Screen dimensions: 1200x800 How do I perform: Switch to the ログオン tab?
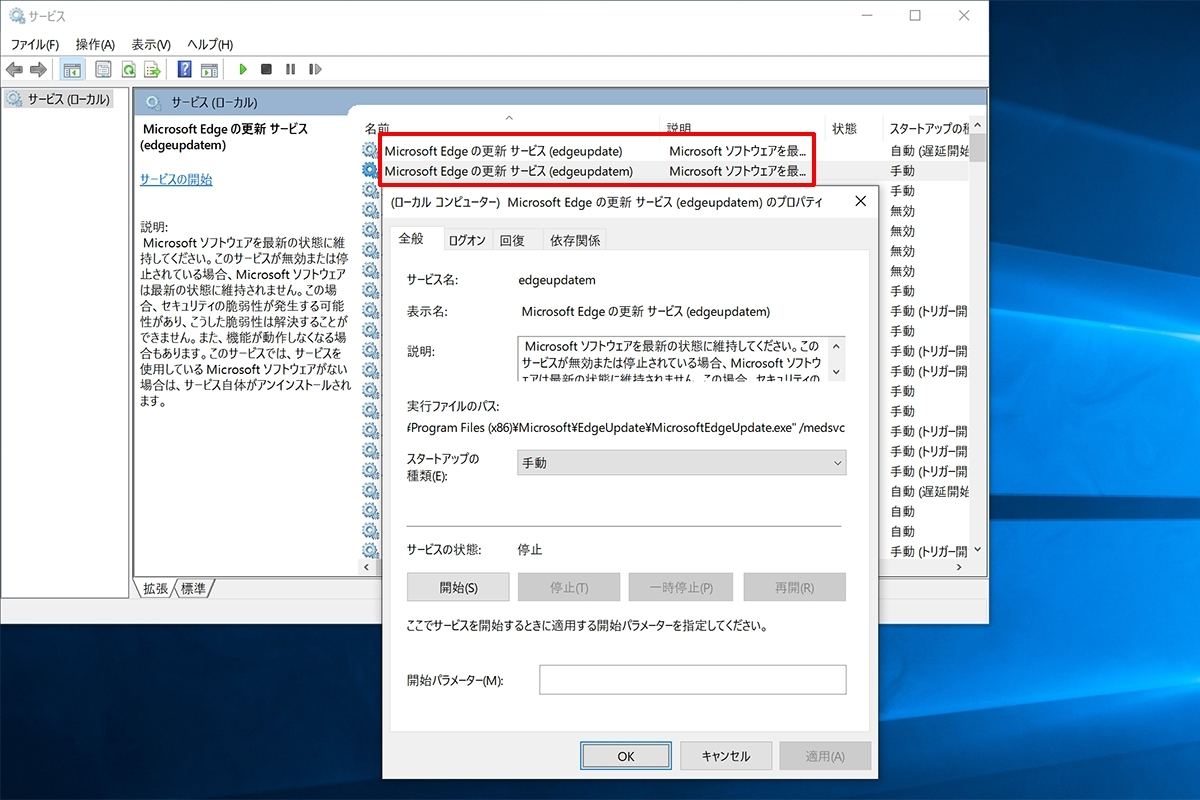coord(467,240)
